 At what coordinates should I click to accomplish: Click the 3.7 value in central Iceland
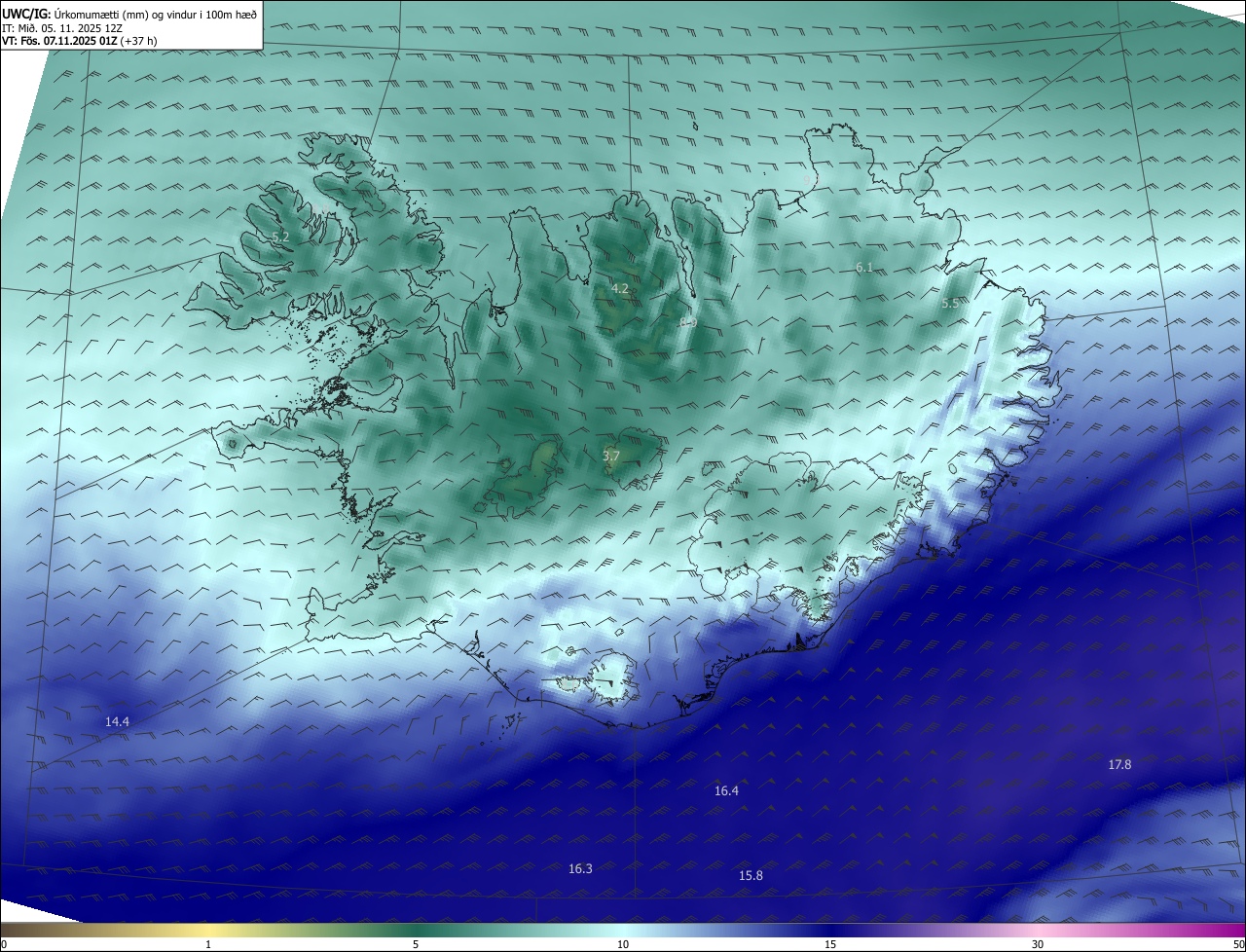click(x=611, y=456)
